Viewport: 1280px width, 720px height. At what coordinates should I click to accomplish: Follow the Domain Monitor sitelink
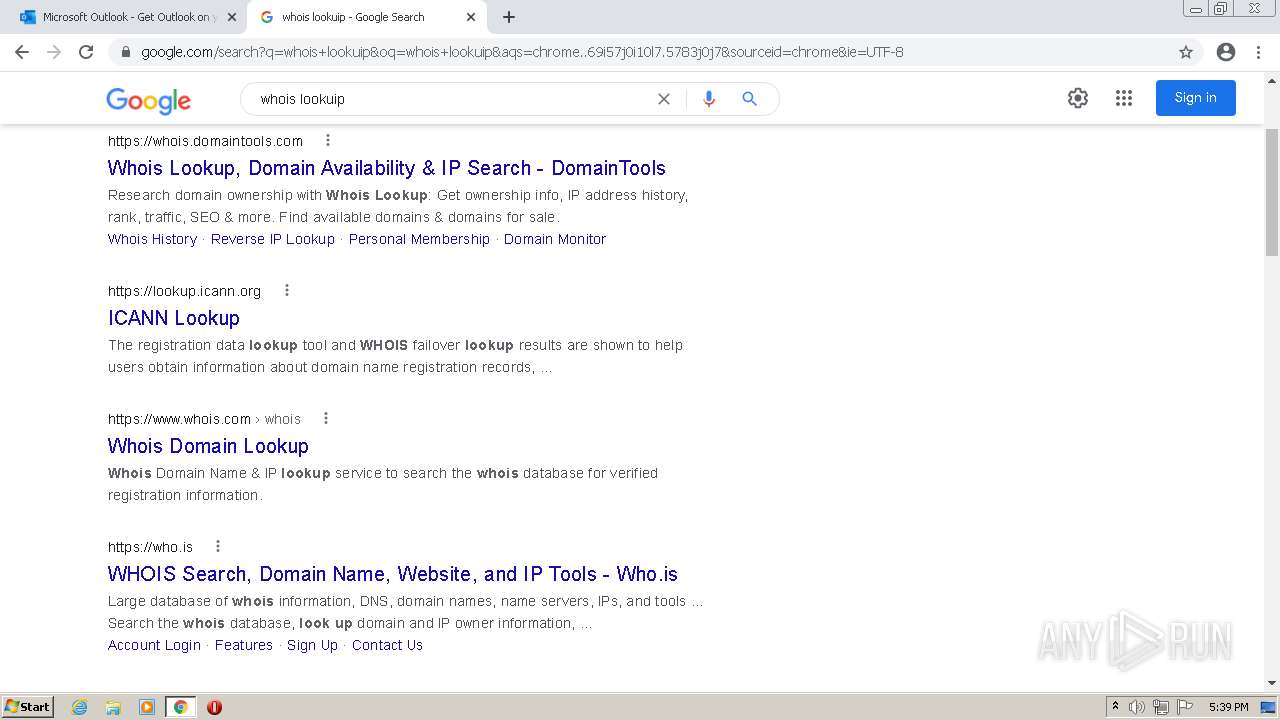555,239
